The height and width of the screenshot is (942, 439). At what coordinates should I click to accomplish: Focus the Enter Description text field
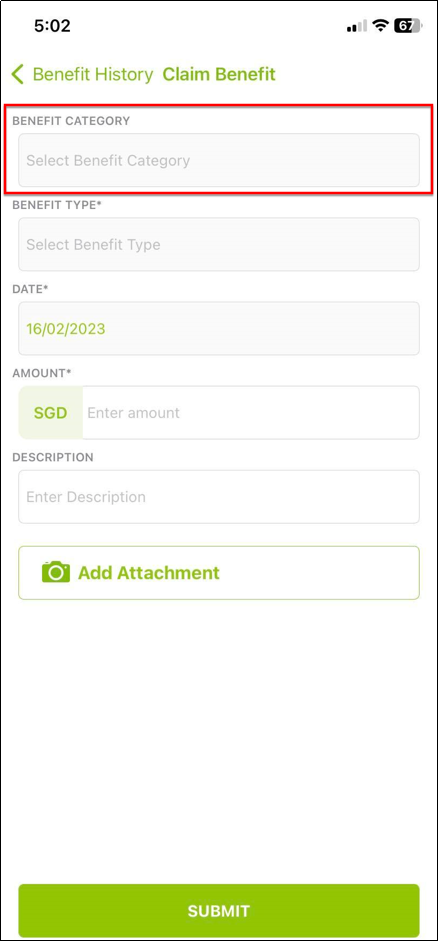(219, 497)
